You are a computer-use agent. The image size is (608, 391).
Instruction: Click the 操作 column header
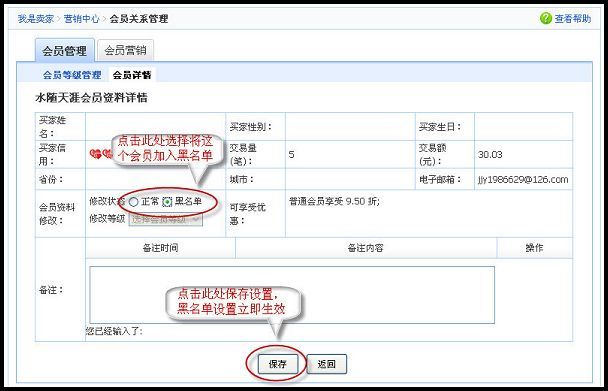click(534, 248)
